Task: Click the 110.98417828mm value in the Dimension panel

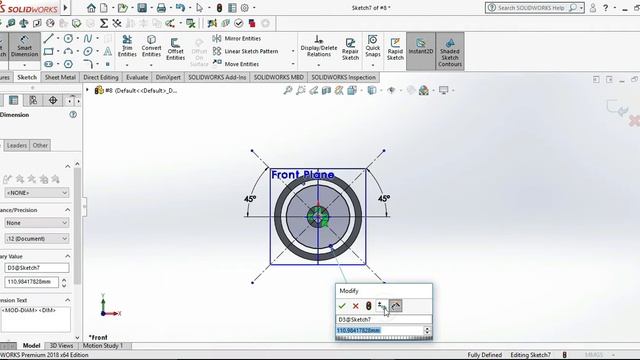Action: pyautogui.click(x=31, y=282)
